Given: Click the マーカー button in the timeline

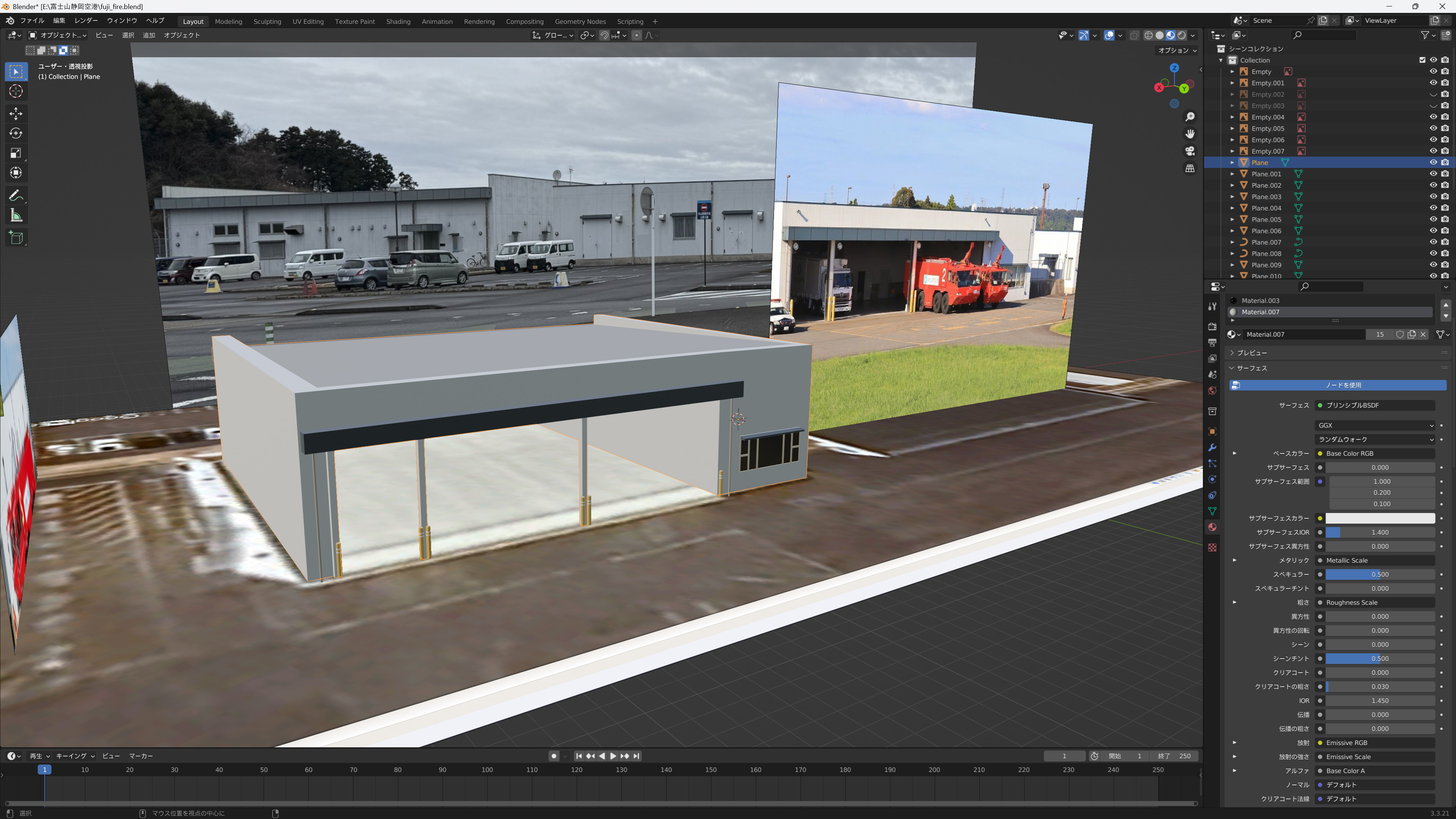Looking at the screenshot, I should click(141, 756).
